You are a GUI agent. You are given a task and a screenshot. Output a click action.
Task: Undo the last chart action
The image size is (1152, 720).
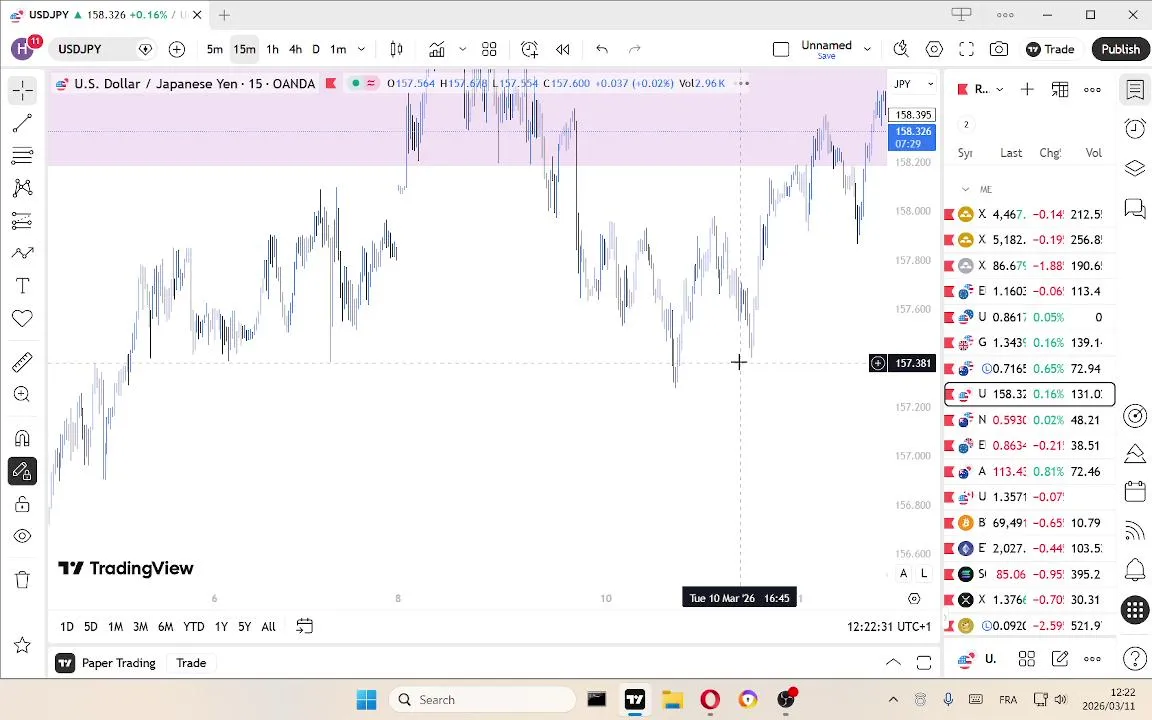602,49
